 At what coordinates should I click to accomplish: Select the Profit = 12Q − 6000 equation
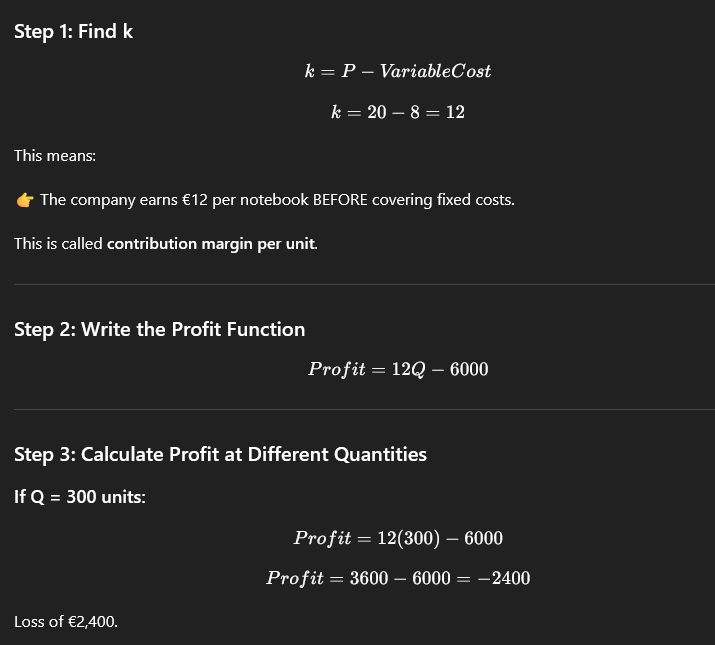(x=397, y=369)
